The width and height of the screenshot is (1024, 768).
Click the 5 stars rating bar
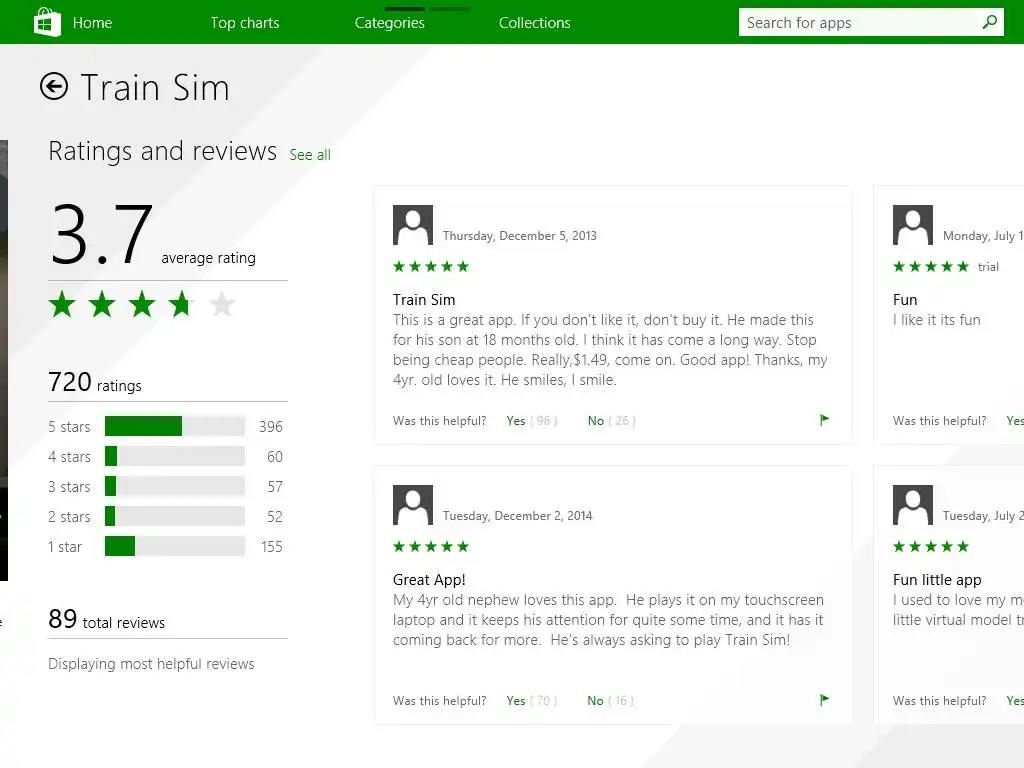click(x=174, y=426)
